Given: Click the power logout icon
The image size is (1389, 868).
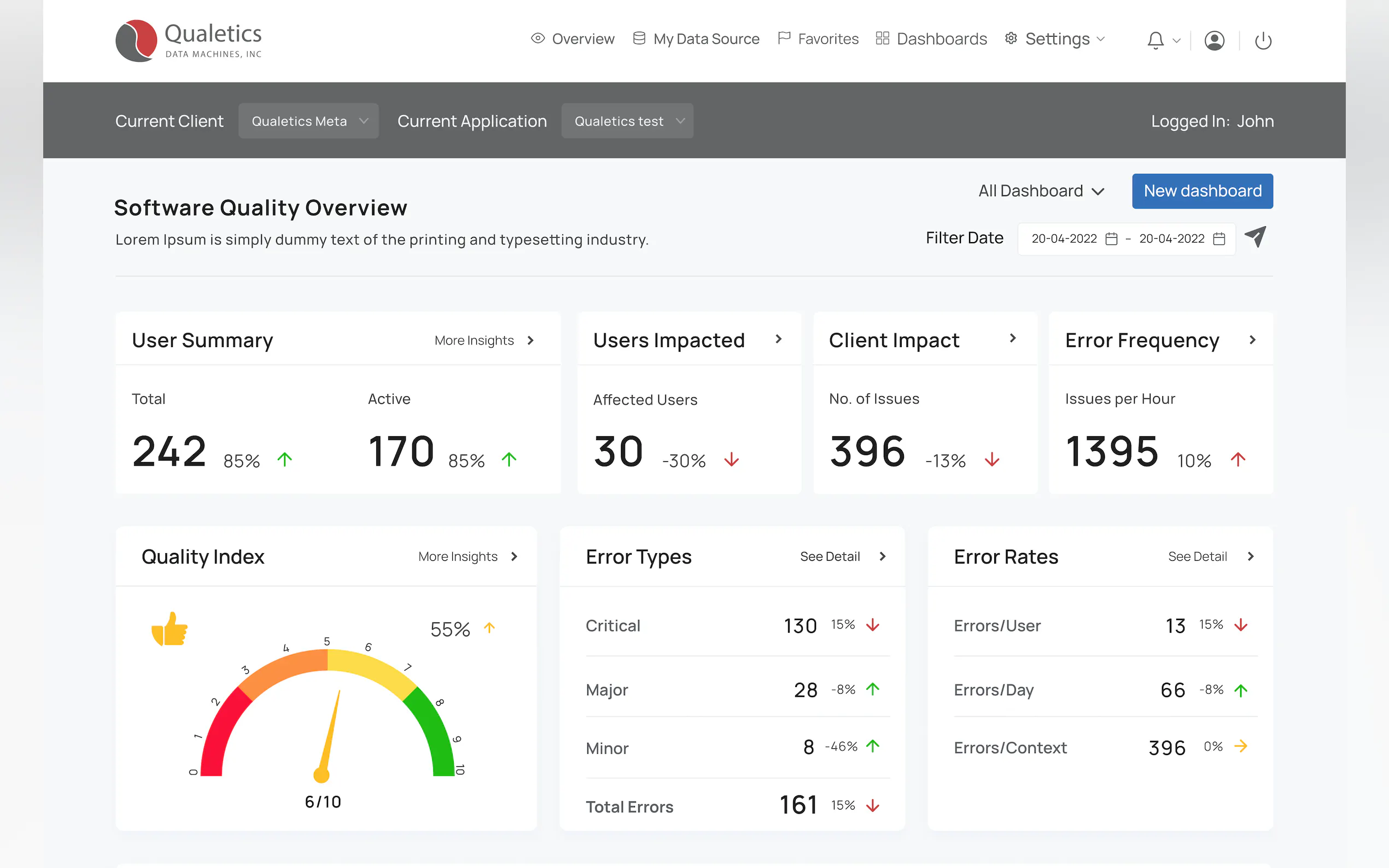Looking at the screenshot, I should click(x=1263, y=41).
